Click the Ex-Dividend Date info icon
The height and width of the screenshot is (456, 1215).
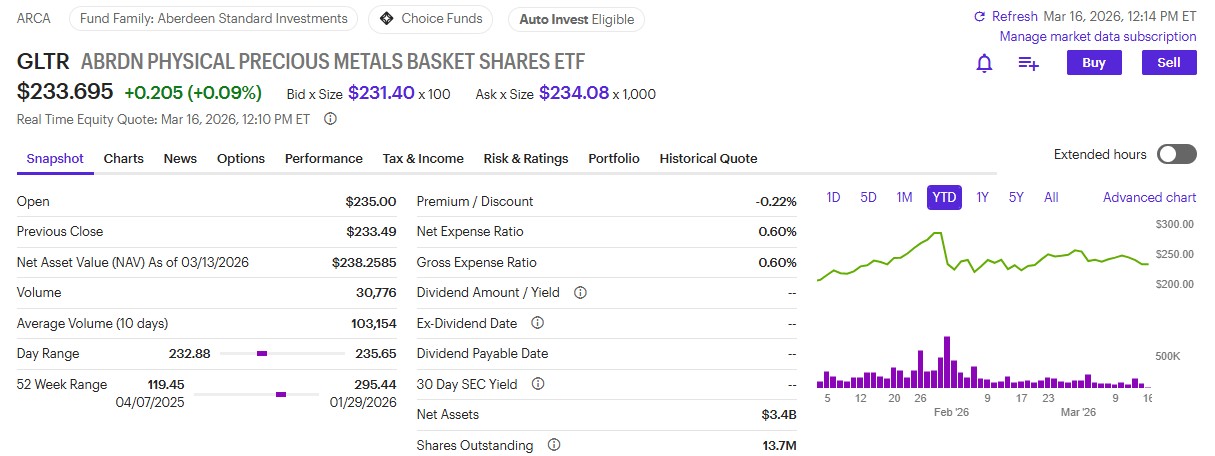(537, 323)
